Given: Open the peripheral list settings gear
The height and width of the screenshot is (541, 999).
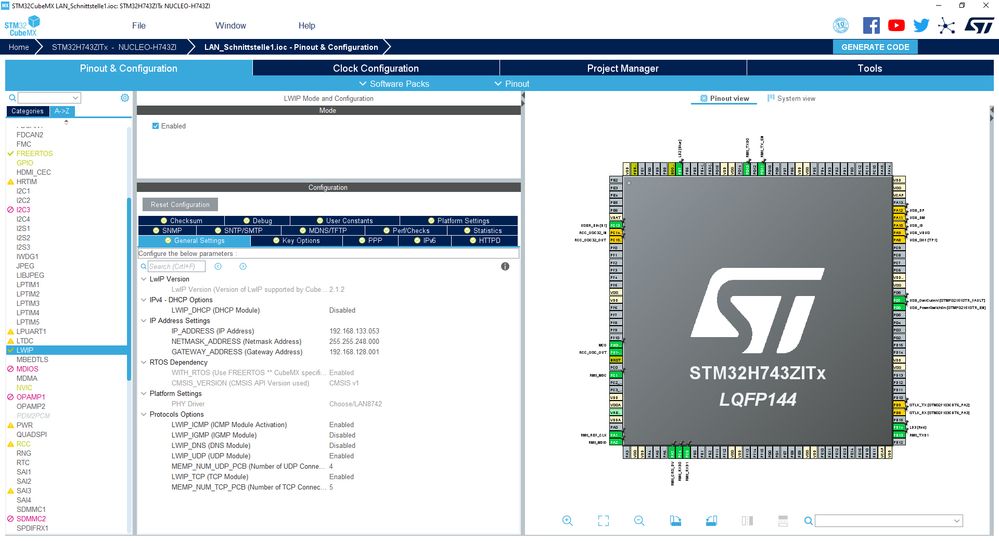Looking at the screenshot, I should pyautogui.click(x=124, y=97).
